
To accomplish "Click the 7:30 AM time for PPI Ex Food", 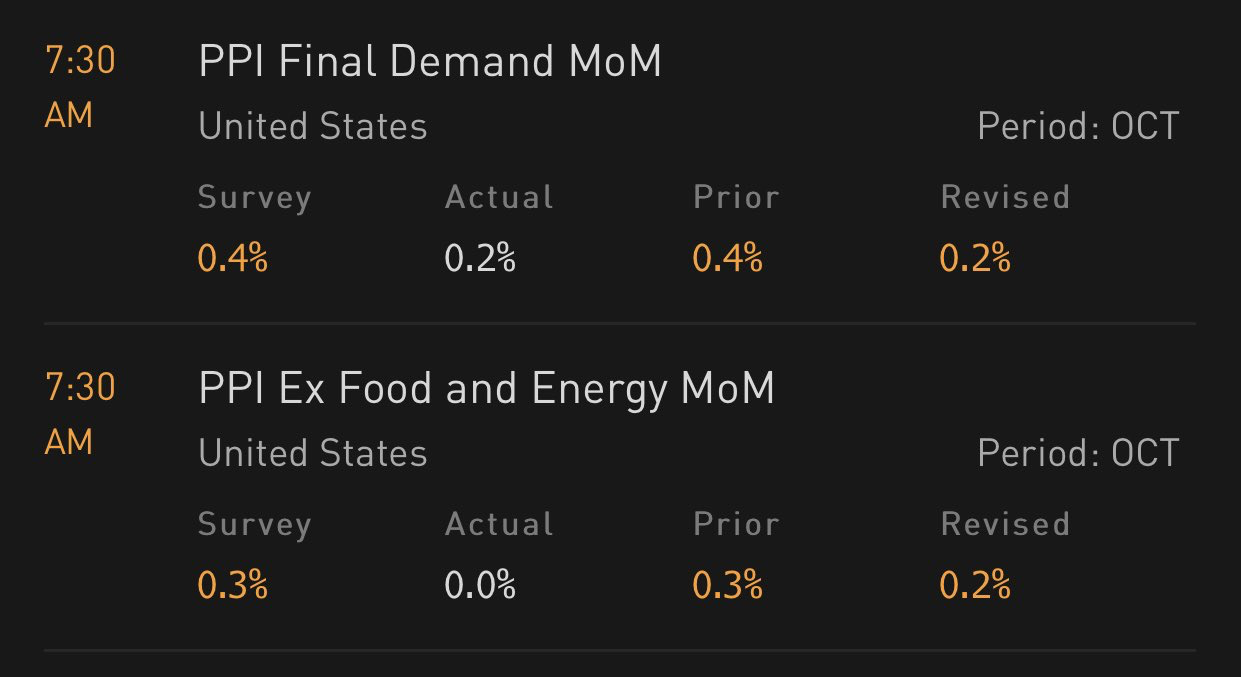I will (80, 414).
